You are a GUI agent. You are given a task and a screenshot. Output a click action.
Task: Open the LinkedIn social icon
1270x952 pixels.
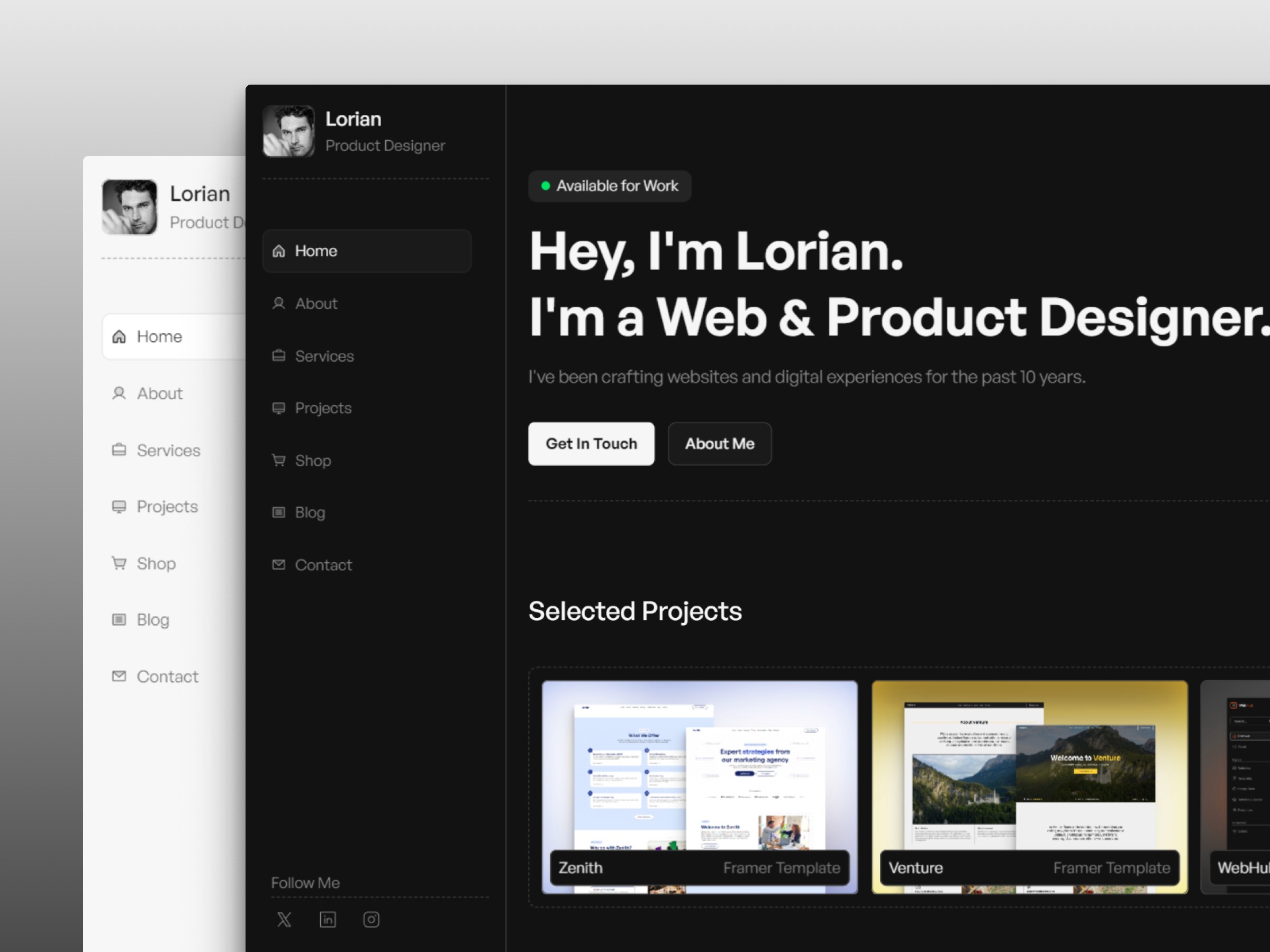(x=328, y=919)
